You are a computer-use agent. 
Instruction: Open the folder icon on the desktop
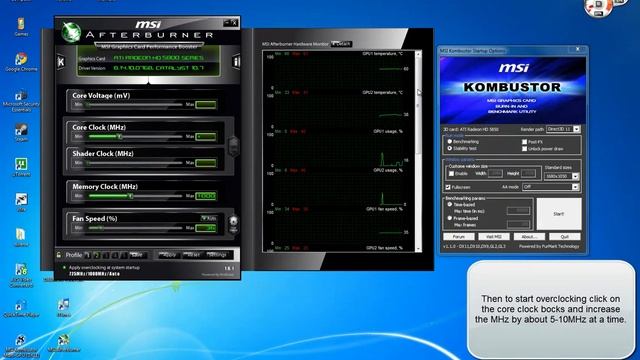pyautogui.click(x=21, y=238)
